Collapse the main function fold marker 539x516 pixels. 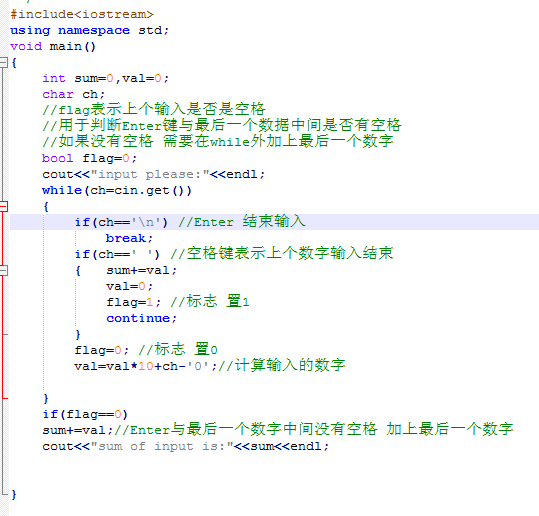[x=3, y=62]
